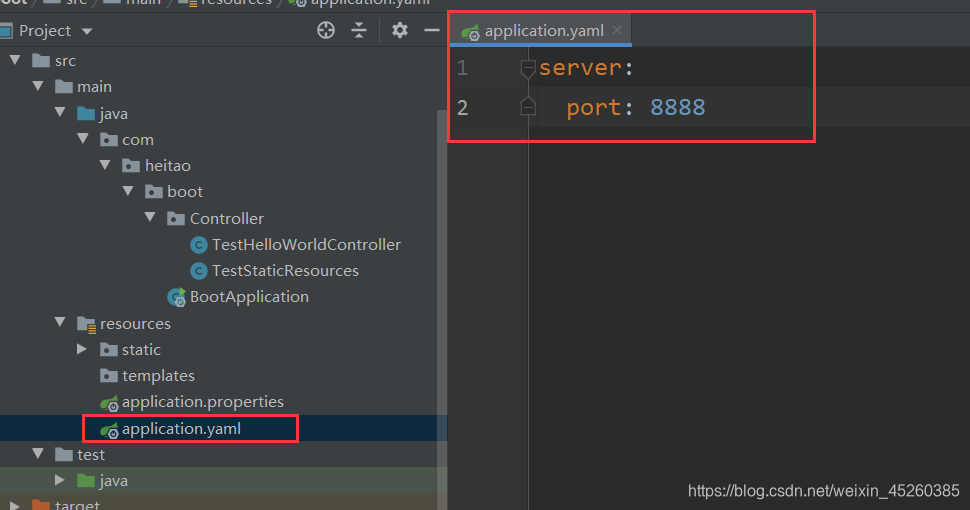The width and height of the screenshot is (970, 510).
Task: Select the target folder label
Action: coord(77,504)
